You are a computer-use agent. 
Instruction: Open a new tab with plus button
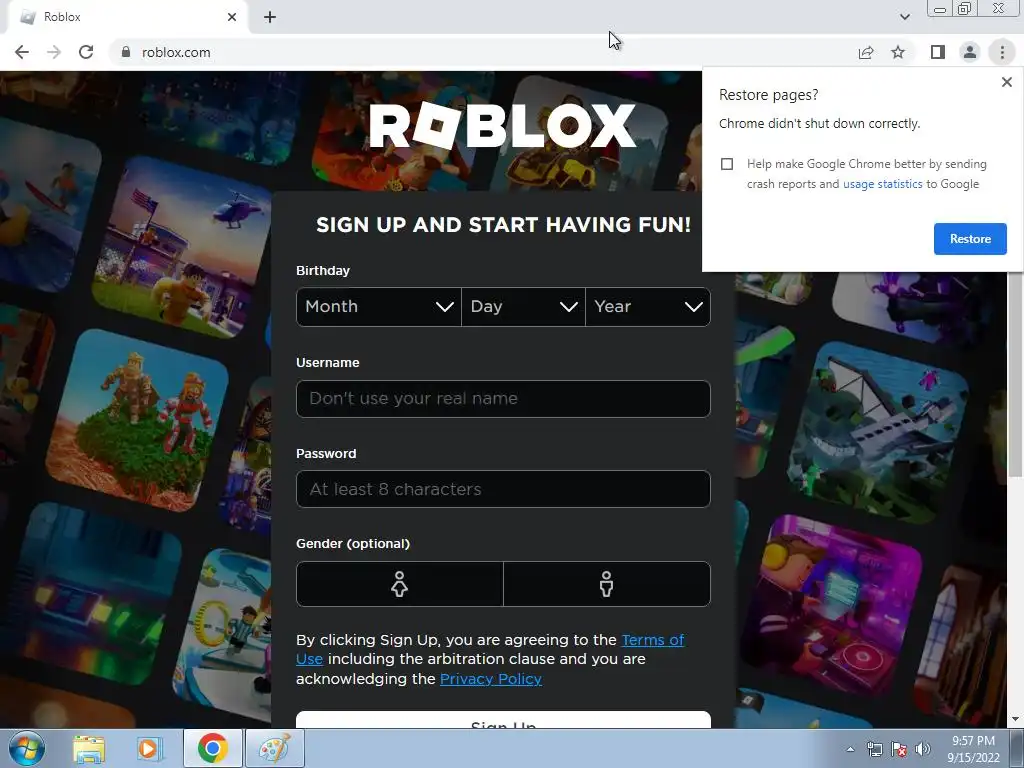[270, 18]
